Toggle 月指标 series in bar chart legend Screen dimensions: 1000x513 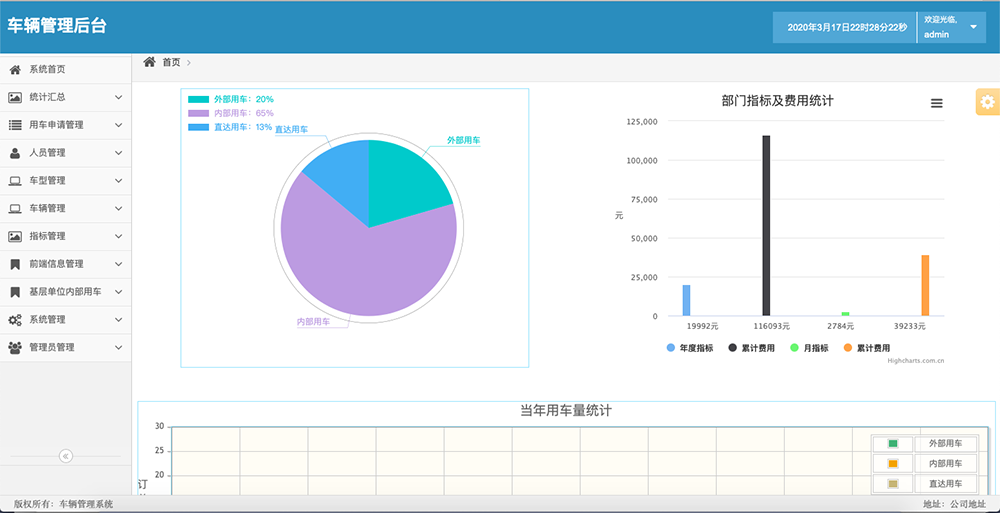809,348
